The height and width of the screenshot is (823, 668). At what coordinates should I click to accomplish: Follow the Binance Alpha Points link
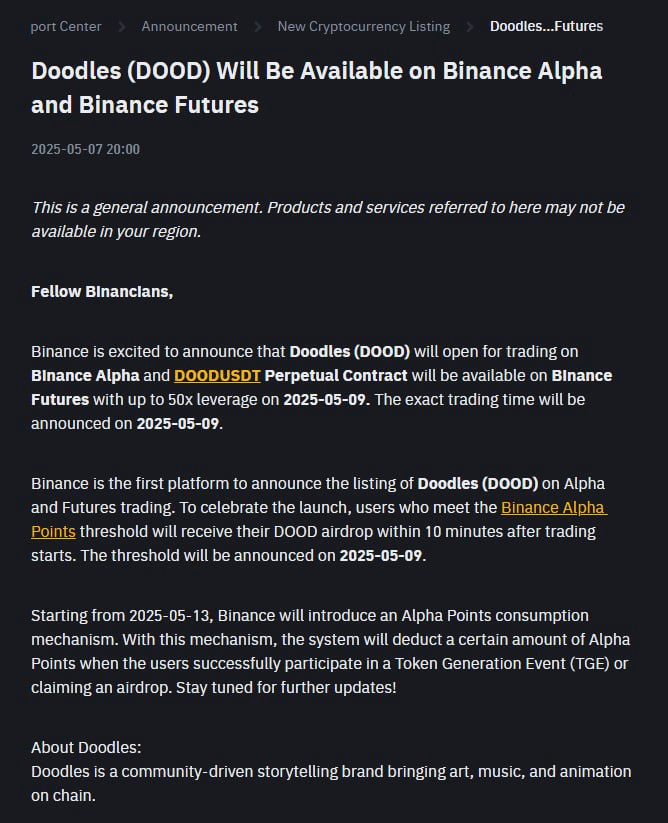[x=554, y=508]
